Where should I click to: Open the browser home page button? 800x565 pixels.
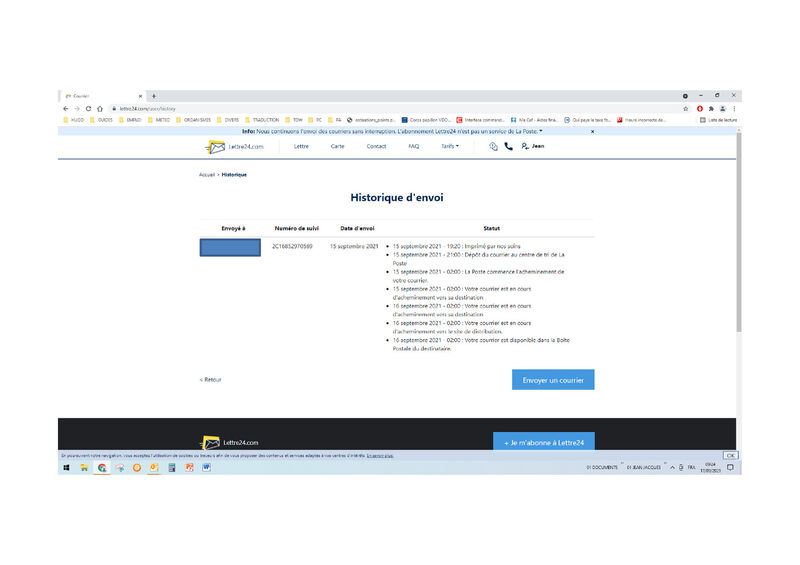point(100,109)
